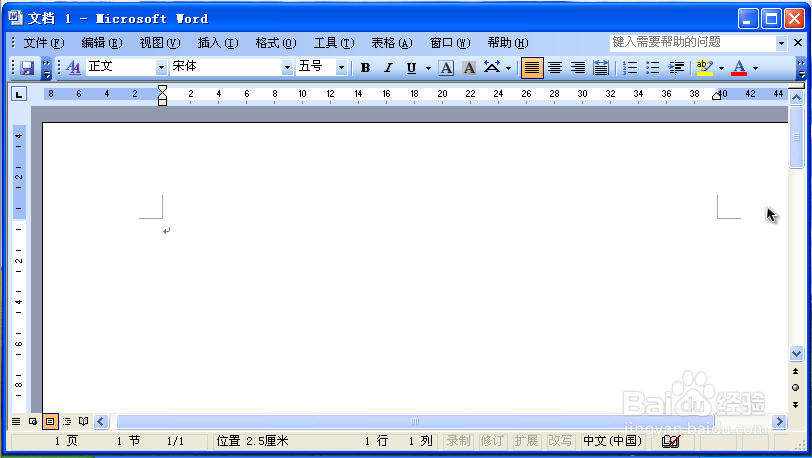Expand Formatting toolbar options at right end

(801, 68)
